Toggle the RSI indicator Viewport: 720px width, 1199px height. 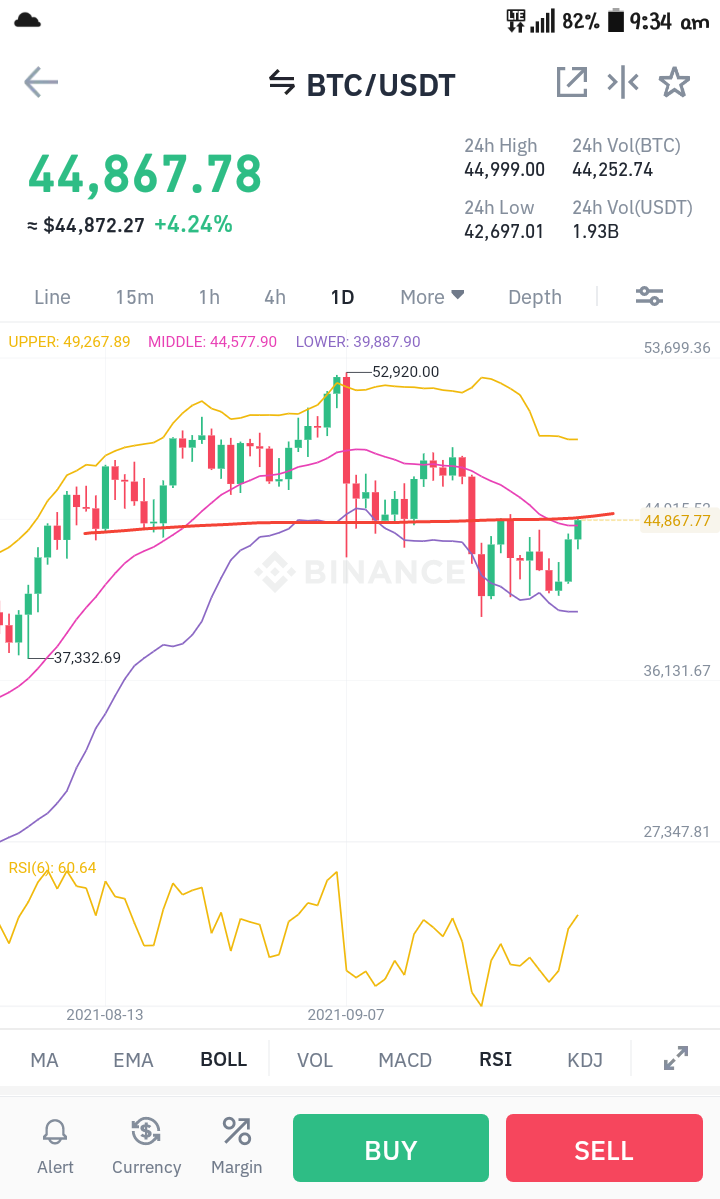(x=495, y=1059)
